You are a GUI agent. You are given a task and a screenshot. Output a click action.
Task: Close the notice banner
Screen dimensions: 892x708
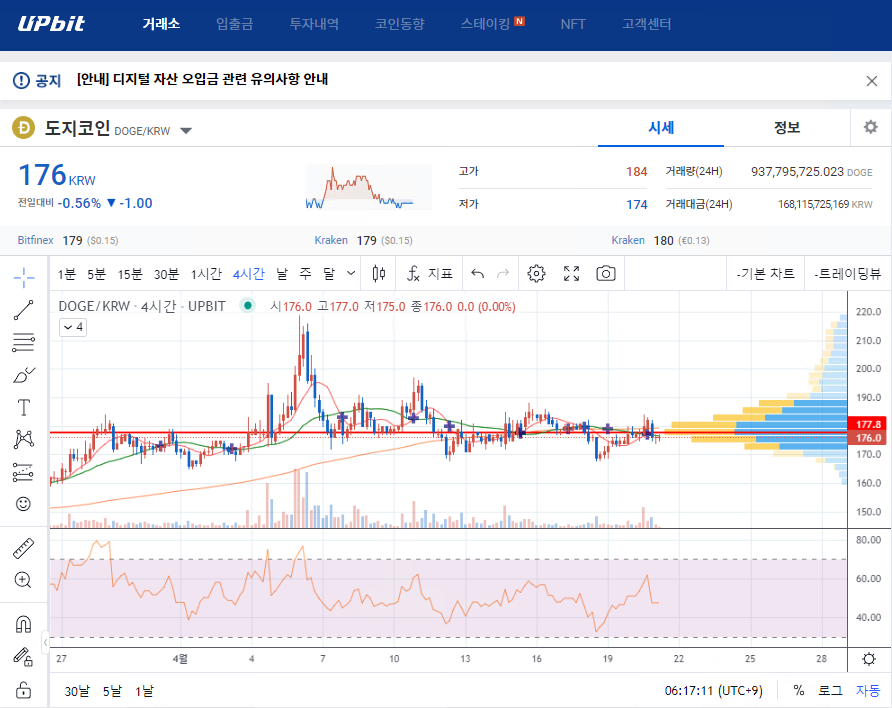click(872, 81)
